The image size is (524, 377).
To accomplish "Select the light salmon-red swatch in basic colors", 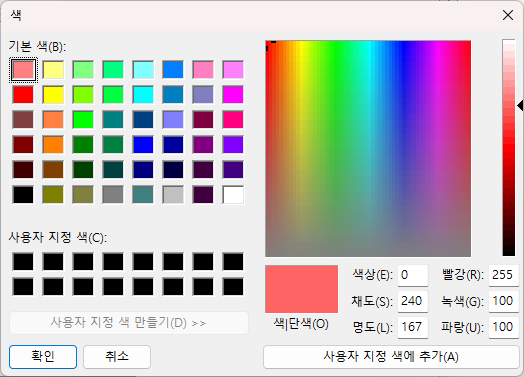I will click(23, 70).
